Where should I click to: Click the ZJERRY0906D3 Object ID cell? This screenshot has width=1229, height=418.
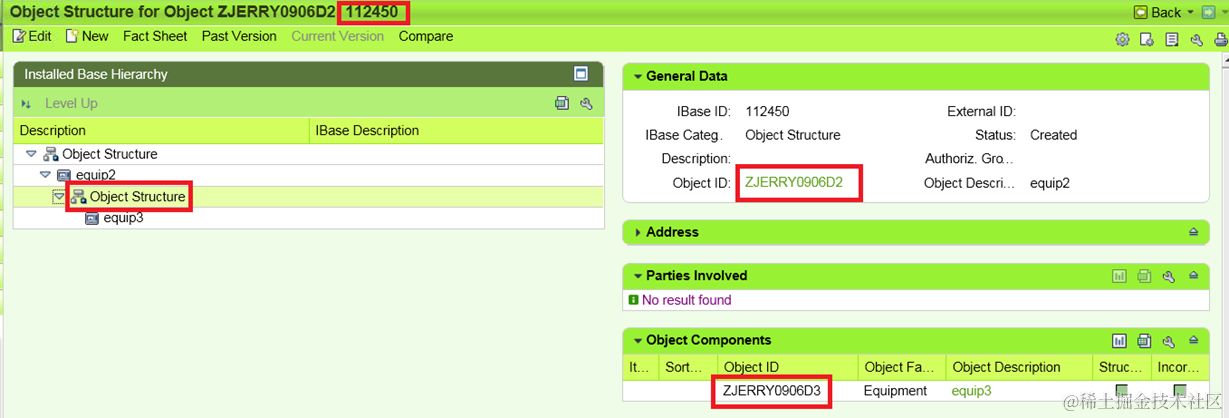(773, 391)
